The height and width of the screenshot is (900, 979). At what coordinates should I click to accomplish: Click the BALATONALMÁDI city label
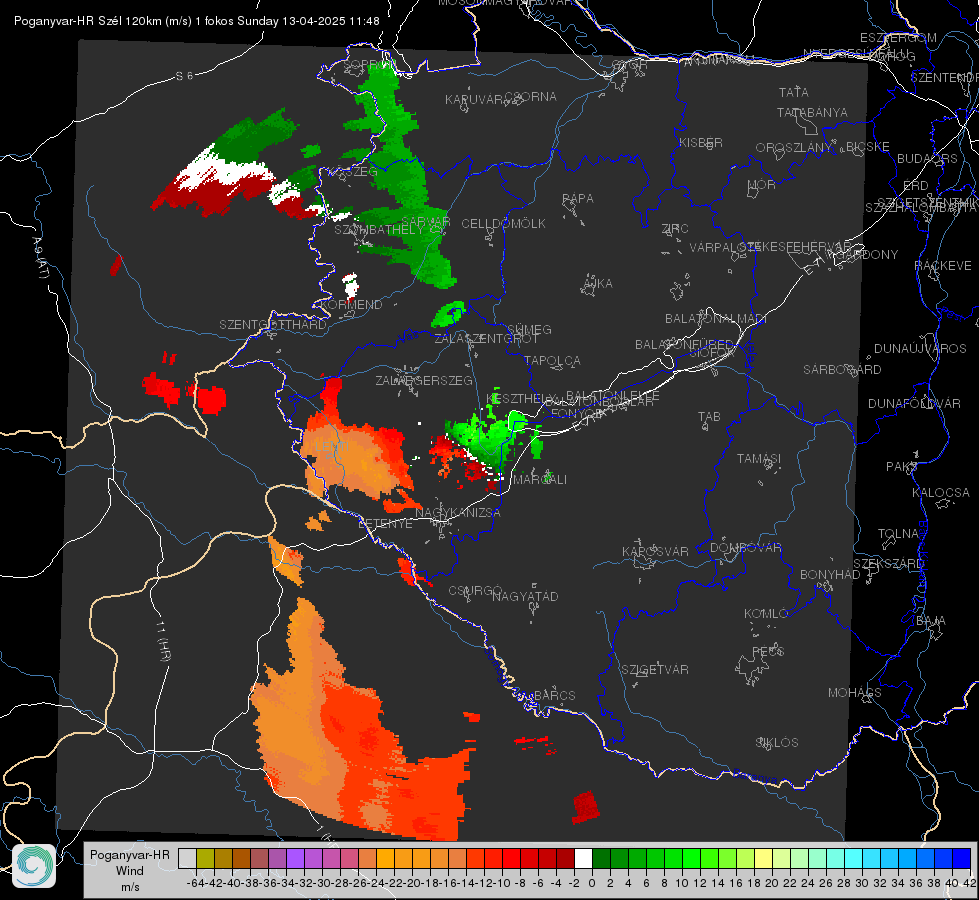click(716, 318)
